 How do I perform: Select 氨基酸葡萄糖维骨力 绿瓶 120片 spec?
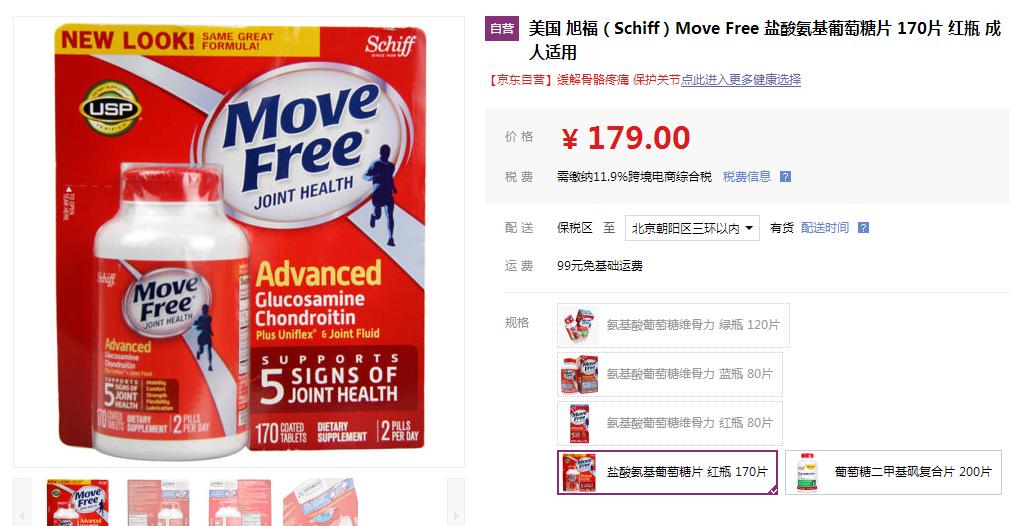click(x=673, y=325)
